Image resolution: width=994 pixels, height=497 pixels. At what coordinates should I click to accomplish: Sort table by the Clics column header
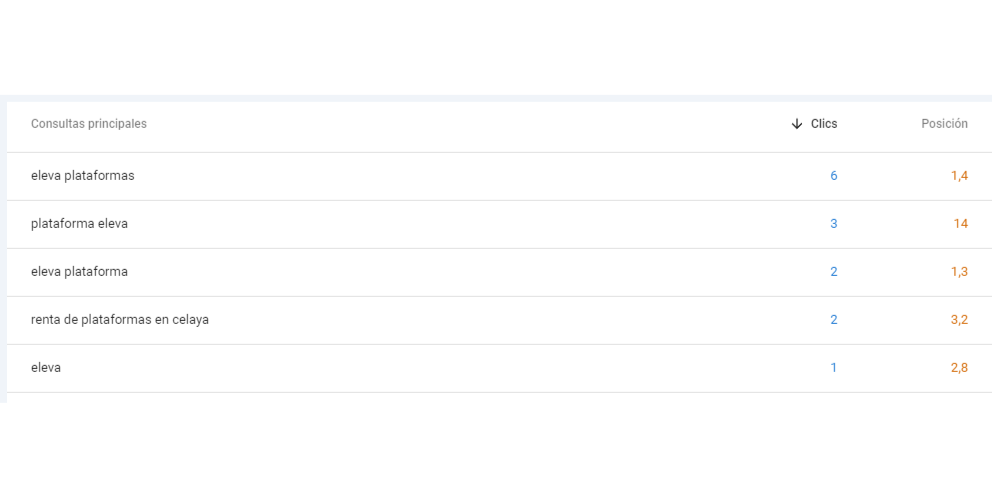(824, 124)
